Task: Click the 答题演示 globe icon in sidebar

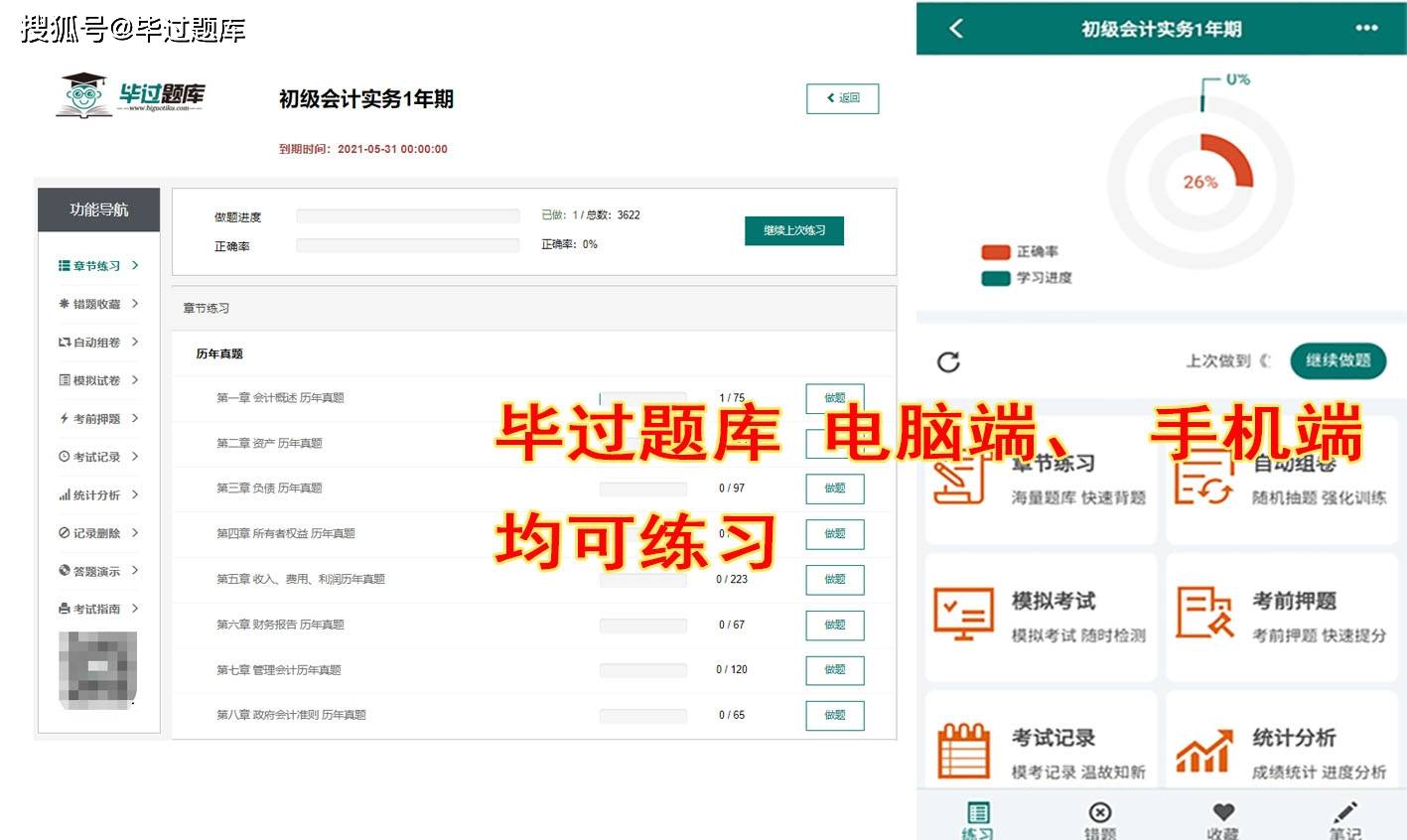Action: [x=65, y=571]
